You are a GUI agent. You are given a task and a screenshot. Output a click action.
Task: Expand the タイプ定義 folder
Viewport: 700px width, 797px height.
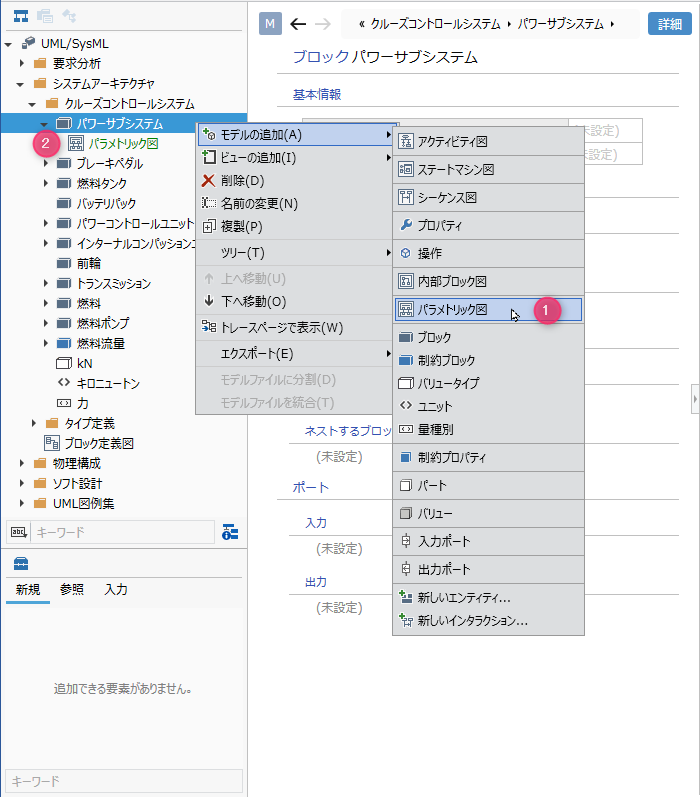tap(34, 424)
